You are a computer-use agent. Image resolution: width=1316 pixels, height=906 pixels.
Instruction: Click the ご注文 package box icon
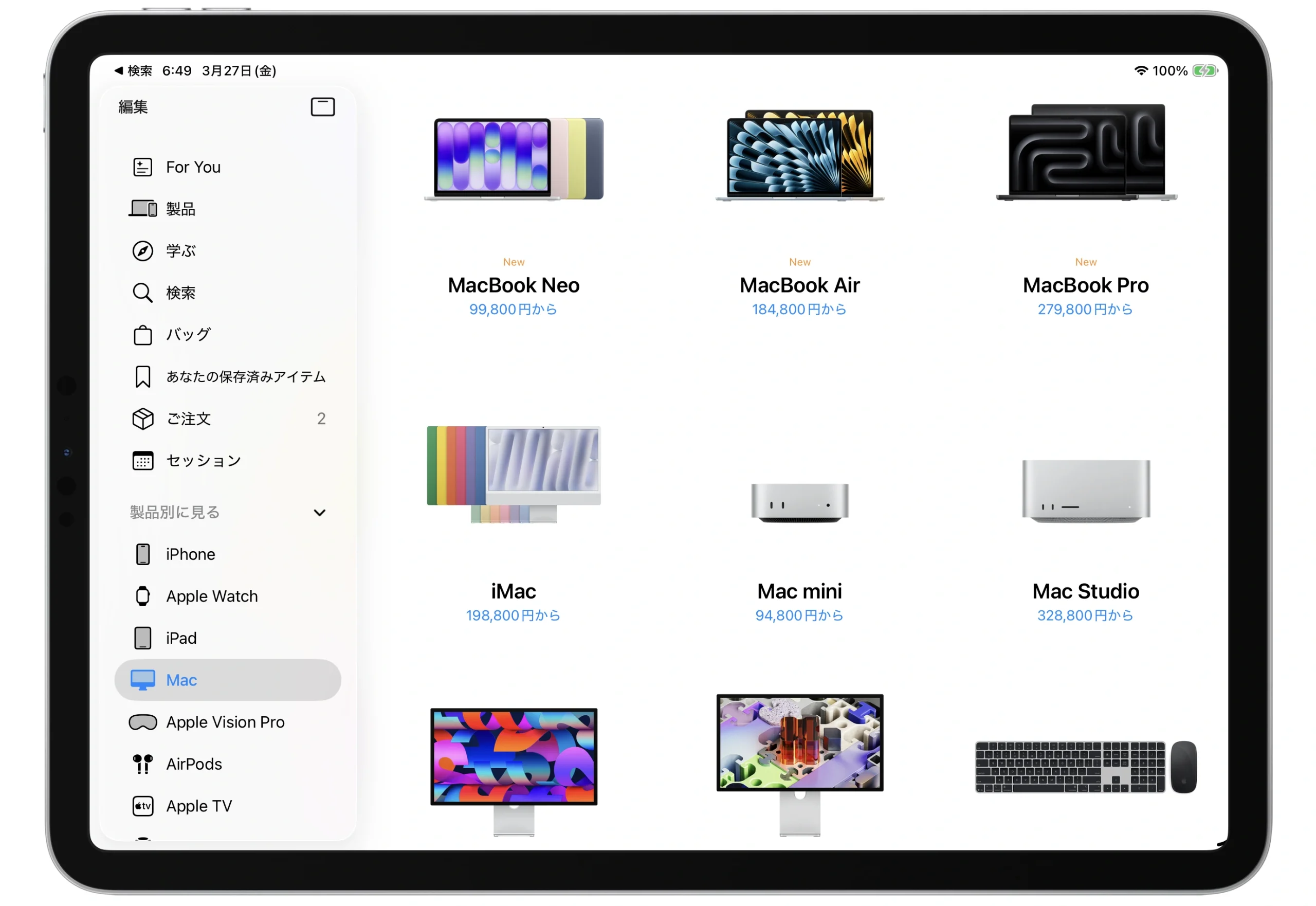142,419
